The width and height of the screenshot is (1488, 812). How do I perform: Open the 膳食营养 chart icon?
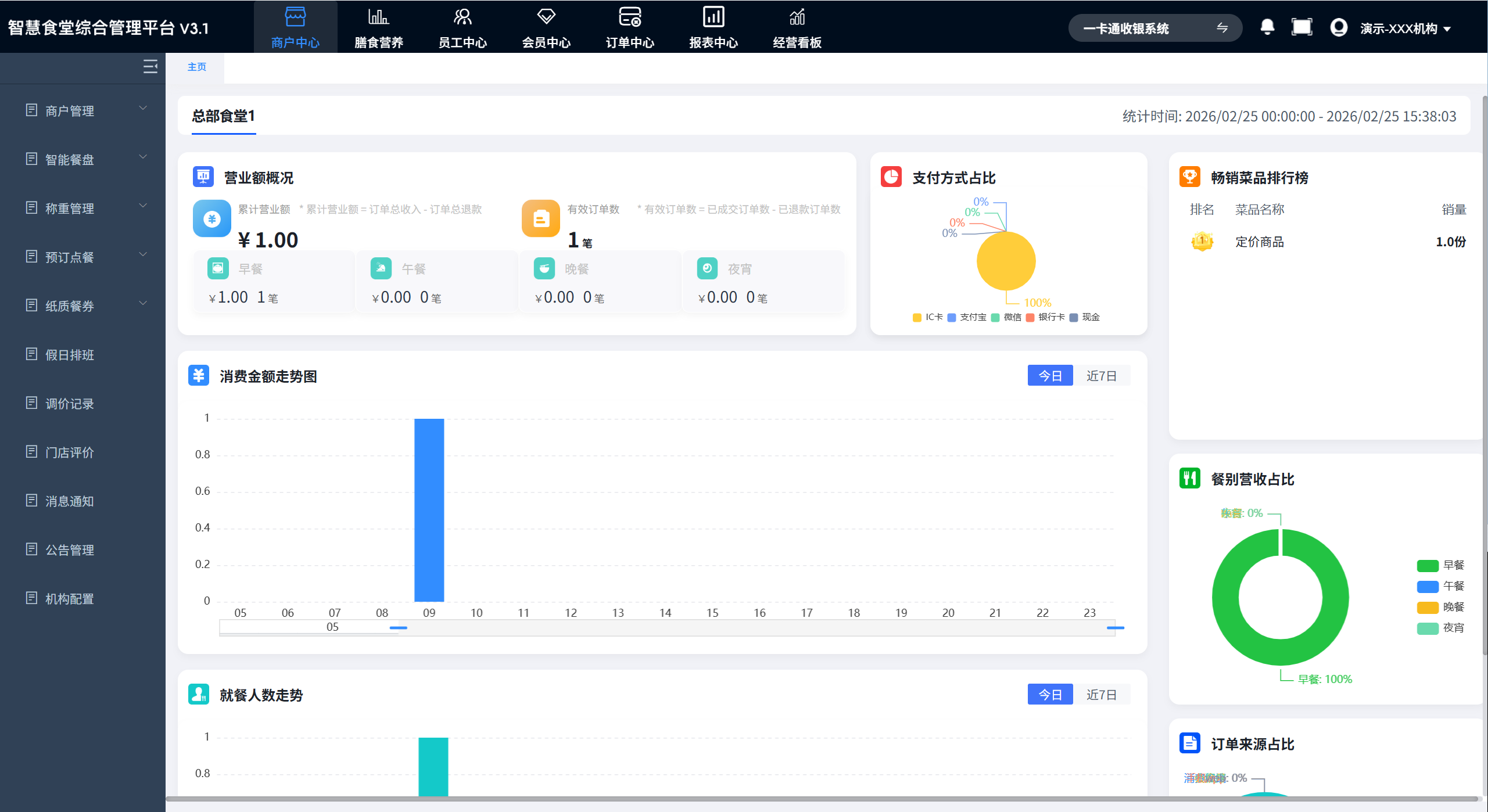point(379,17)
